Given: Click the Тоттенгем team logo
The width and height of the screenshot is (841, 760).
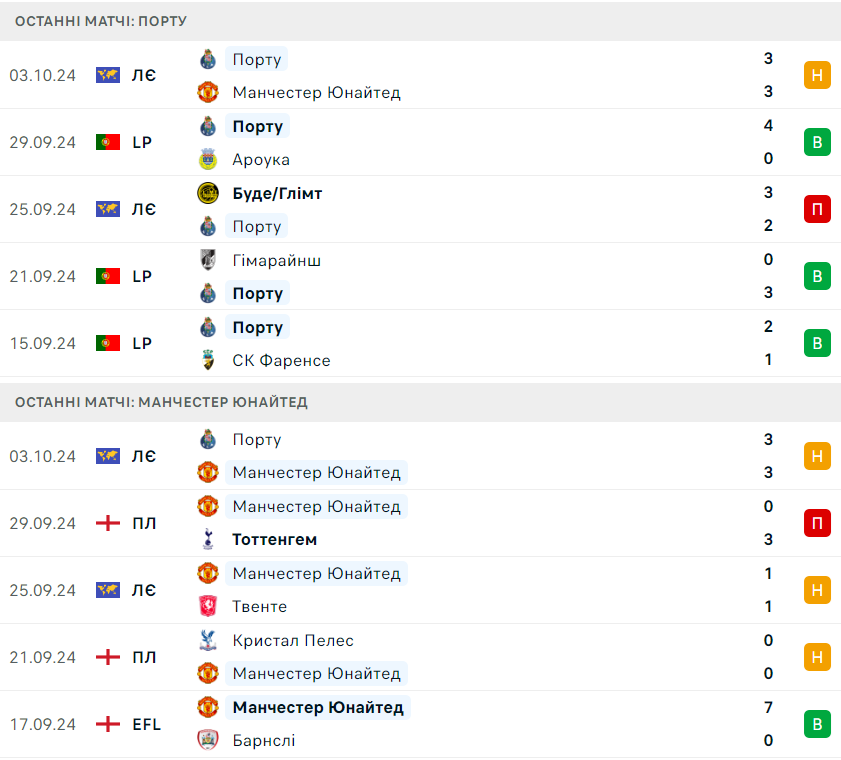Looking at the screenshot, I should pos(208,540).
